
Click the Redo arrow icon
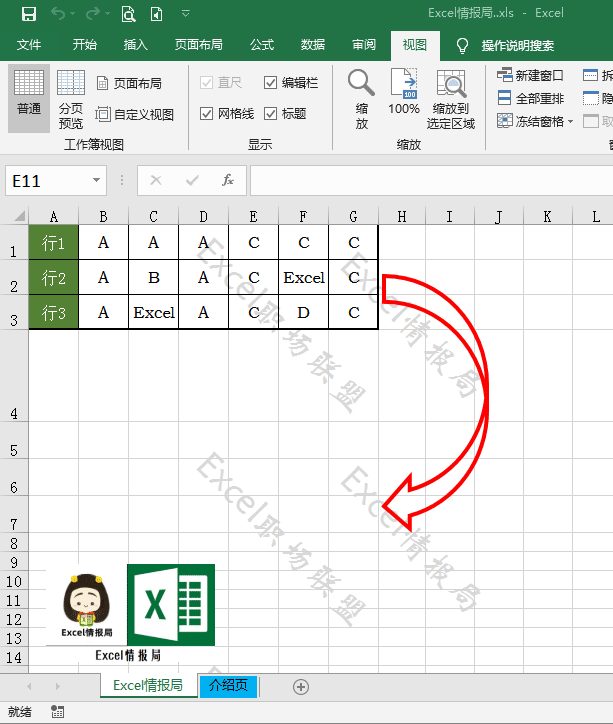coord(93,13)
